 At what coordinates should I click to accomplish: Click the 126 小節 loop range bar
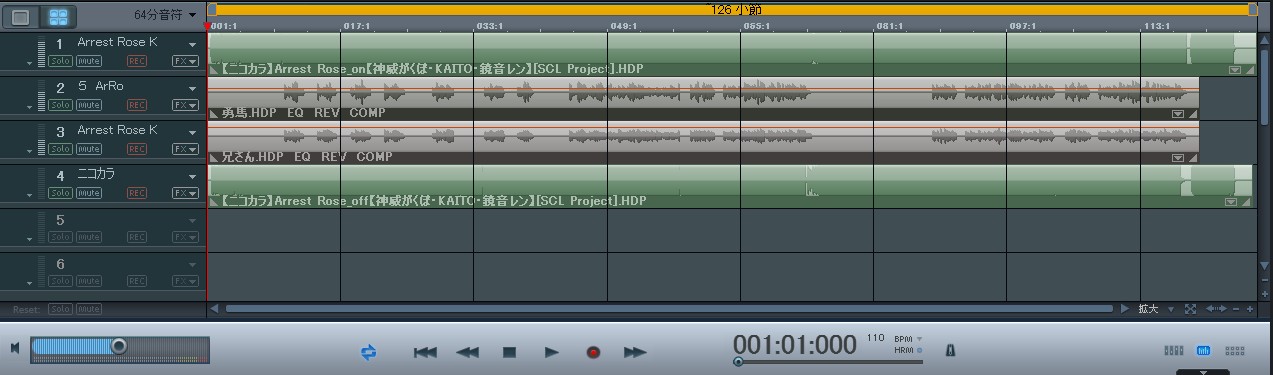coord(733,9)
